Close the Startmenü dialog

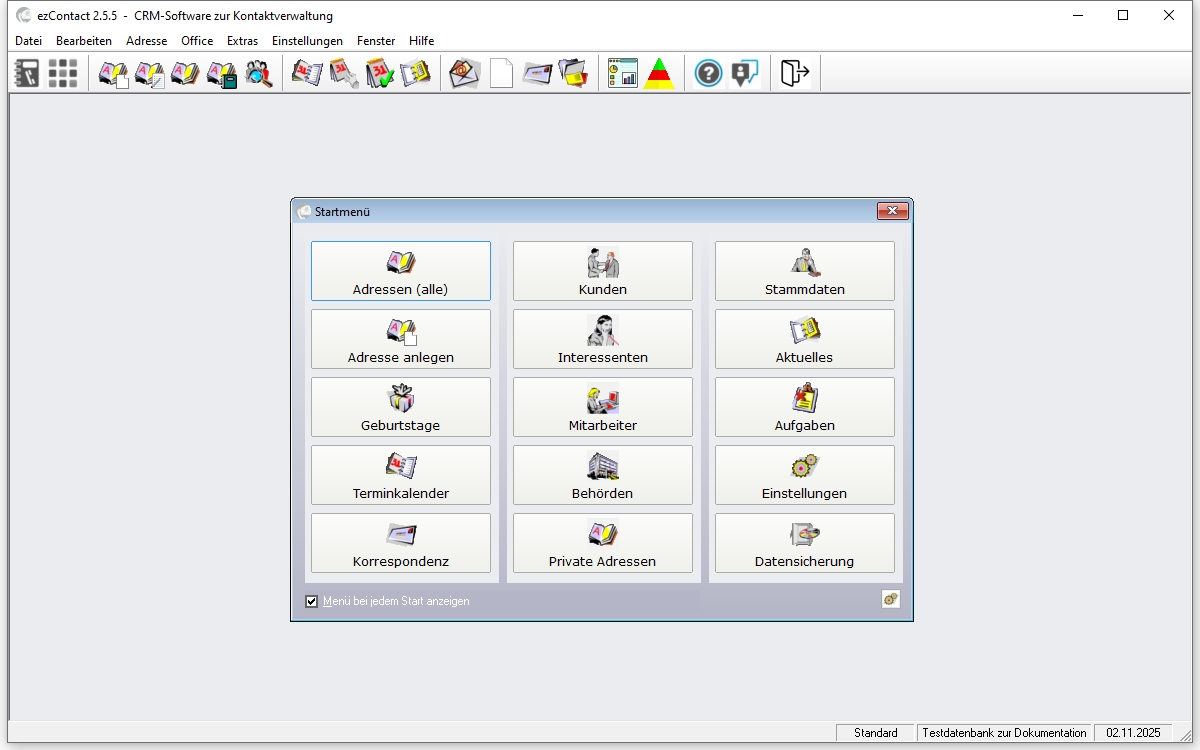[x=892, y=211]
